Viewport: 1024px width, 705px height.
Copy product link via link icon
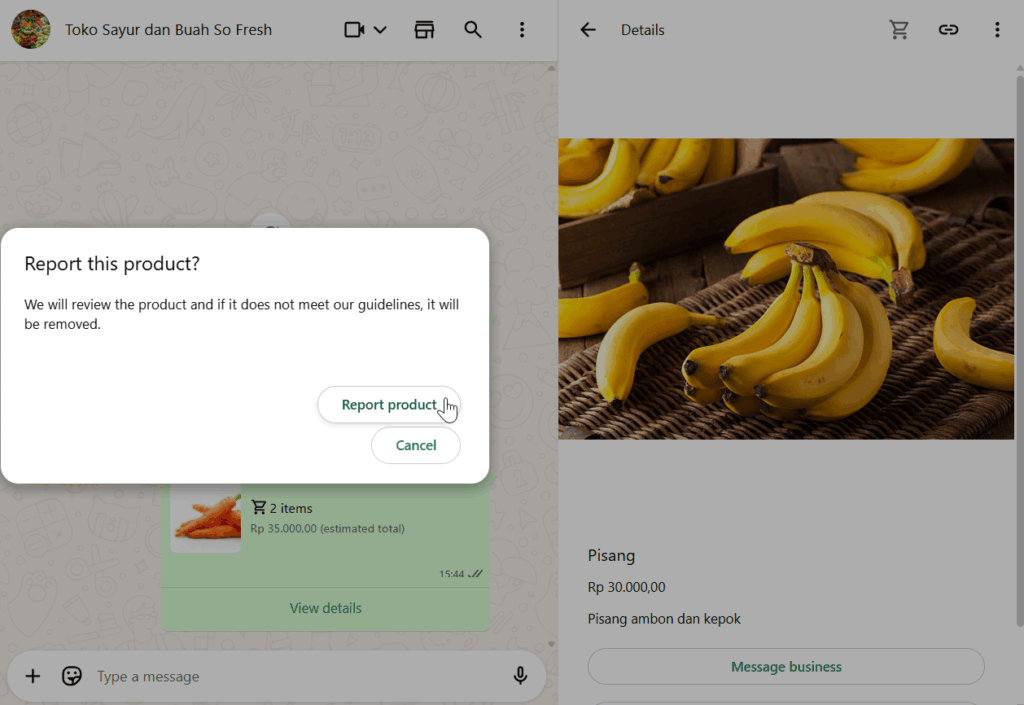click(948, 30)
